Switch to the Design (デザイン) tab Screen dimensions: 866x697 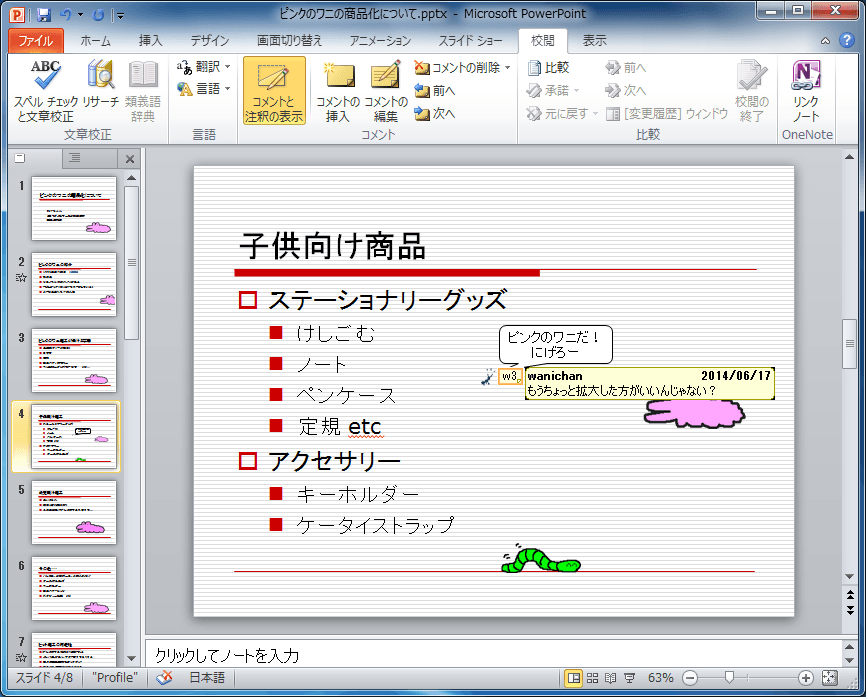click(209, 41)
